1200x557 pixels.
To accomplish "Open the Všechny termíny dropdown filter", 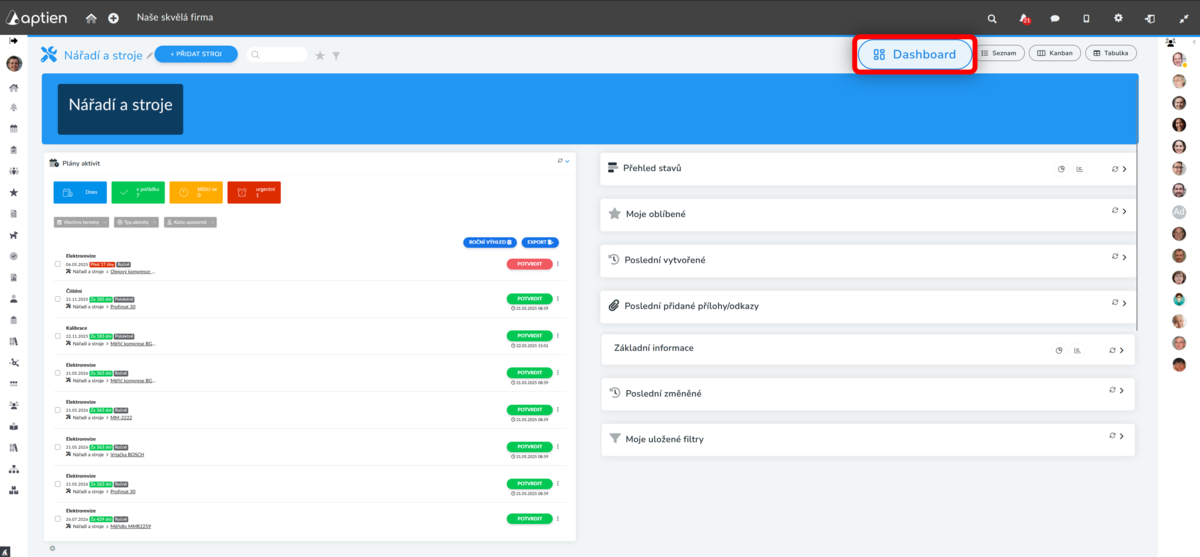I will click(80, 222).
